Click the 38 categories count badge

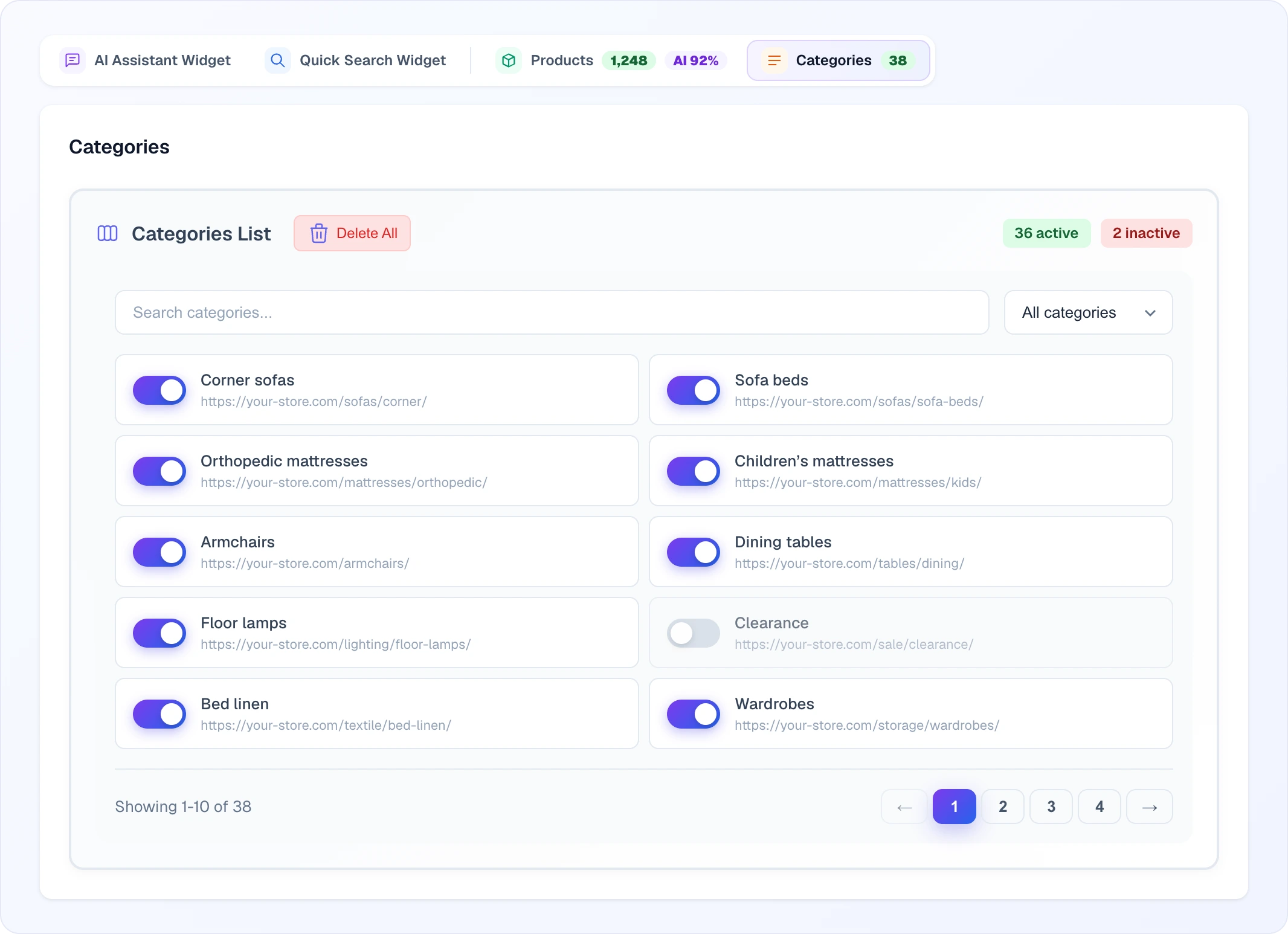pos(898,60)
